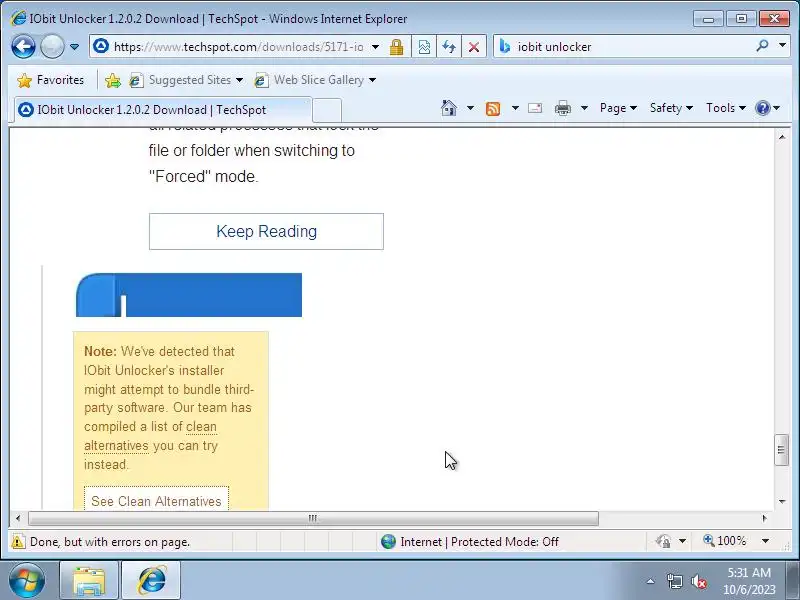Screen dimensions: 800x600
Task: Click the Read Mail envelope icon
Action: coord(535,108)
